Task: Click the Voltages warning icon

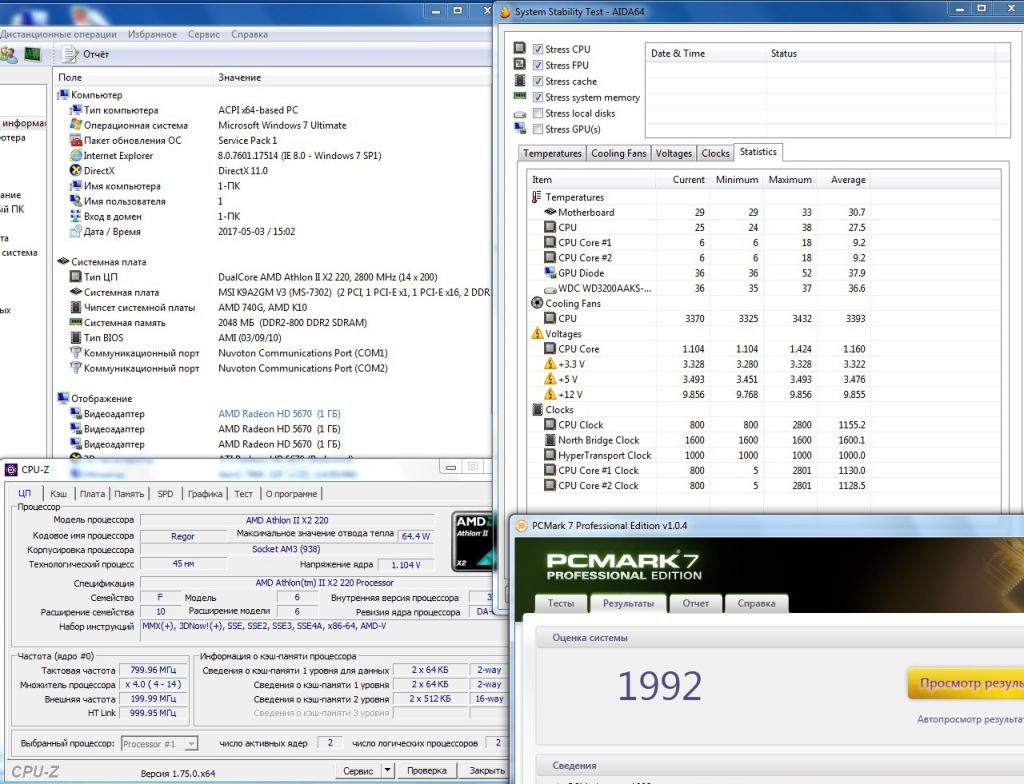Action: click(x=537, y=333)
